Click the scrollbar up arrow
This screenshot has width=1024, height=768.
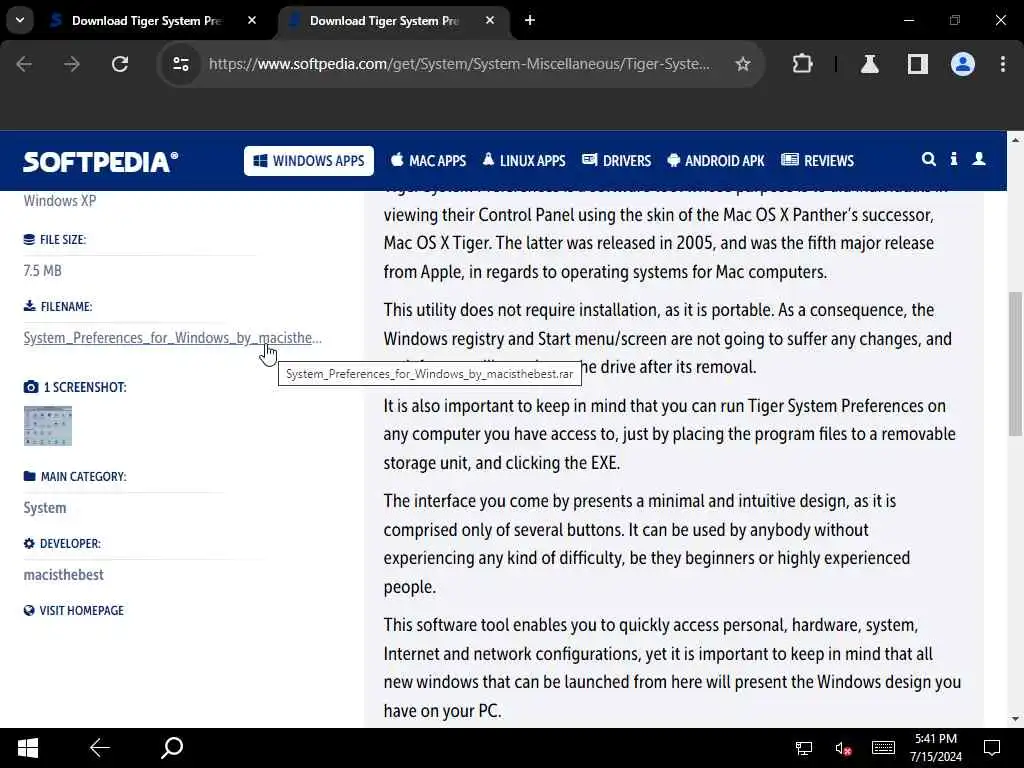click(1015, 140)
